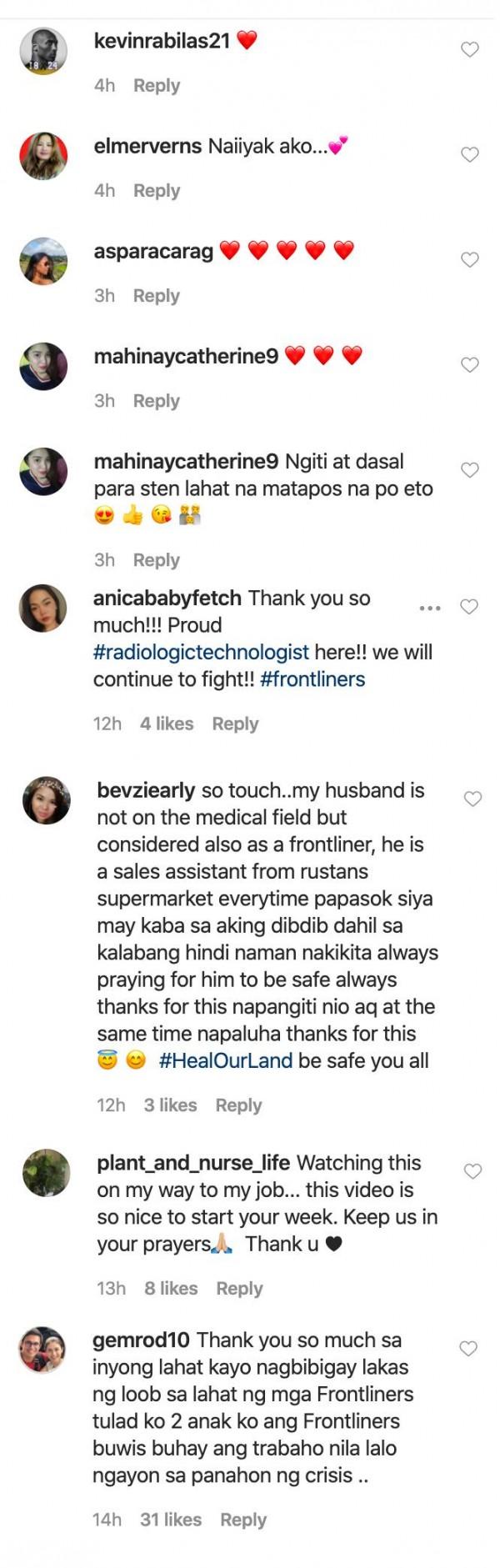
Task: Like gemrod10's comment heart icon
Action: coord(469,1349)
